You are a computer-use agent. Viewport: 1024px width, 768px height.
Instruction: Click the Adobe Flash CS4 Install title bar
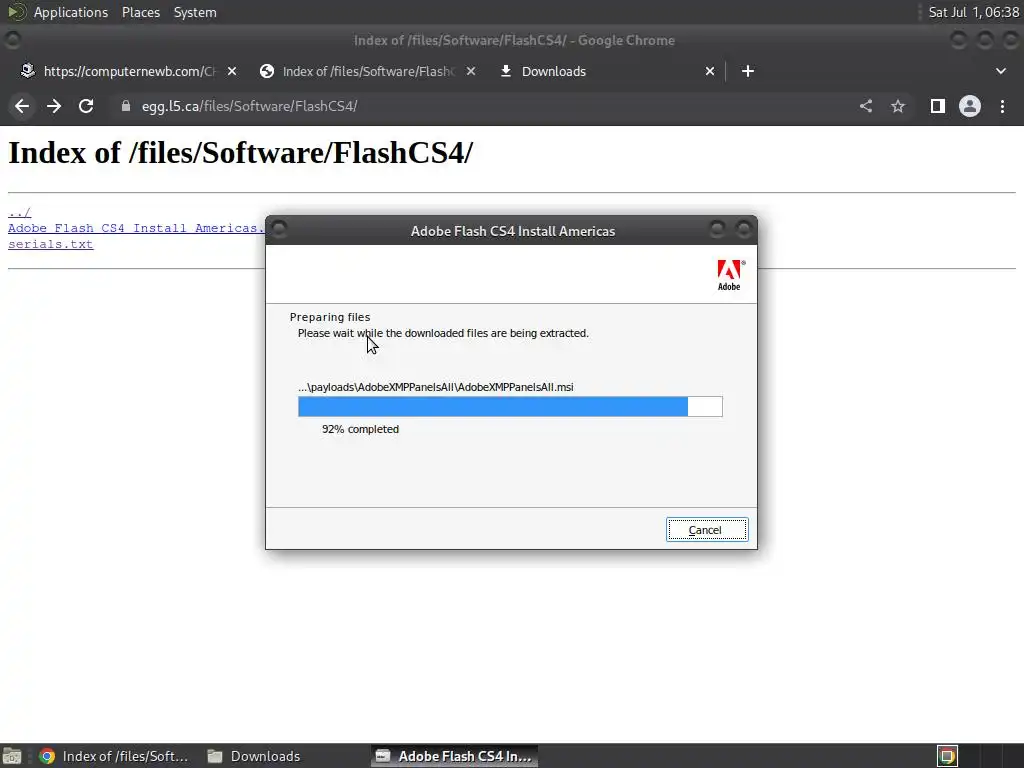512,231
